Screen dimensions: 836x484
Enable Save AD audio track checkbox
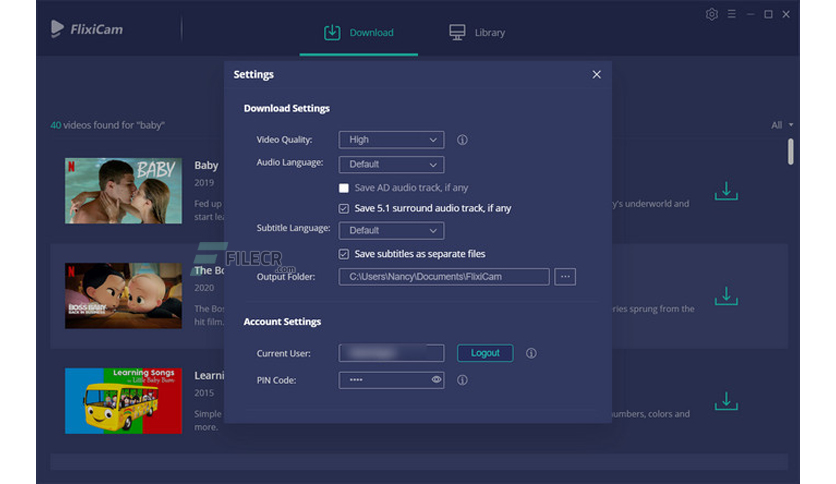[344, 188]
